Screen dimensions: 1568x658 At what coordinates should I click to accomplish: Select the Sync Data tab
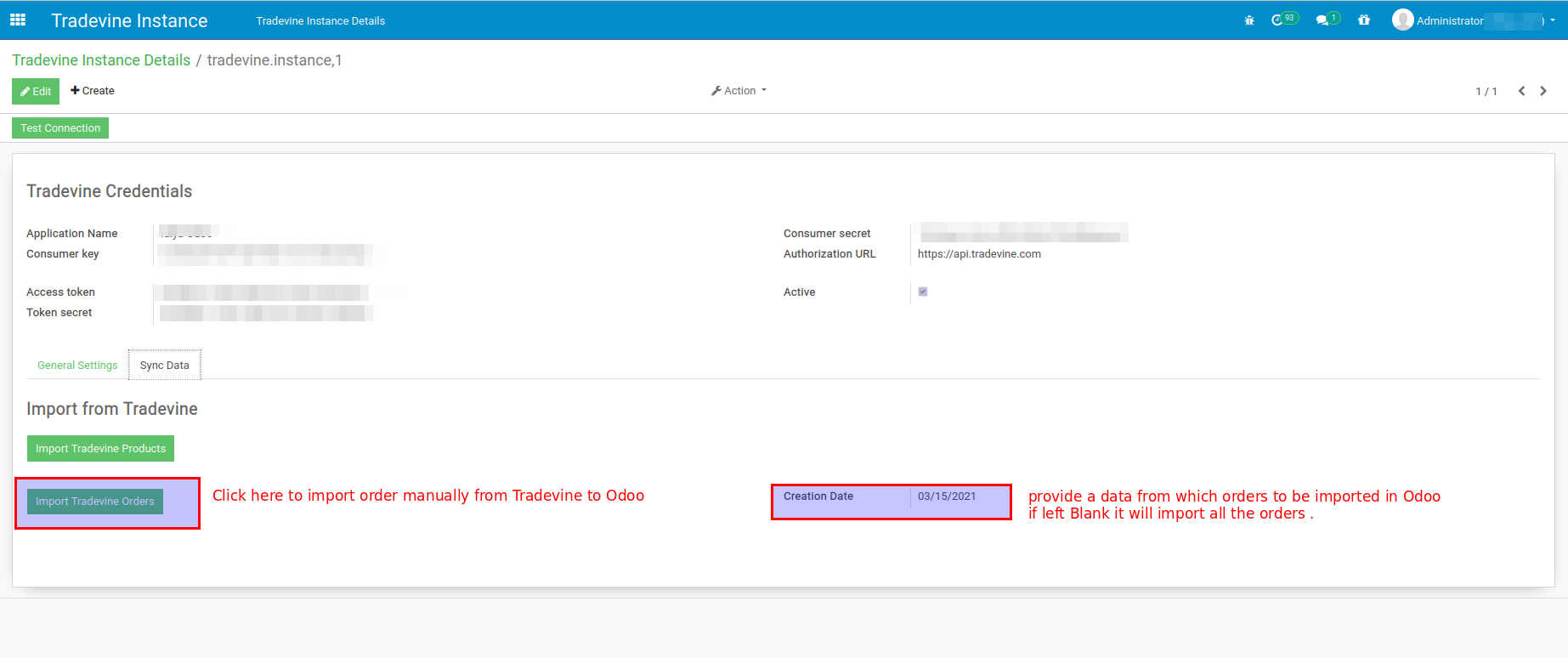click(165, 366)
